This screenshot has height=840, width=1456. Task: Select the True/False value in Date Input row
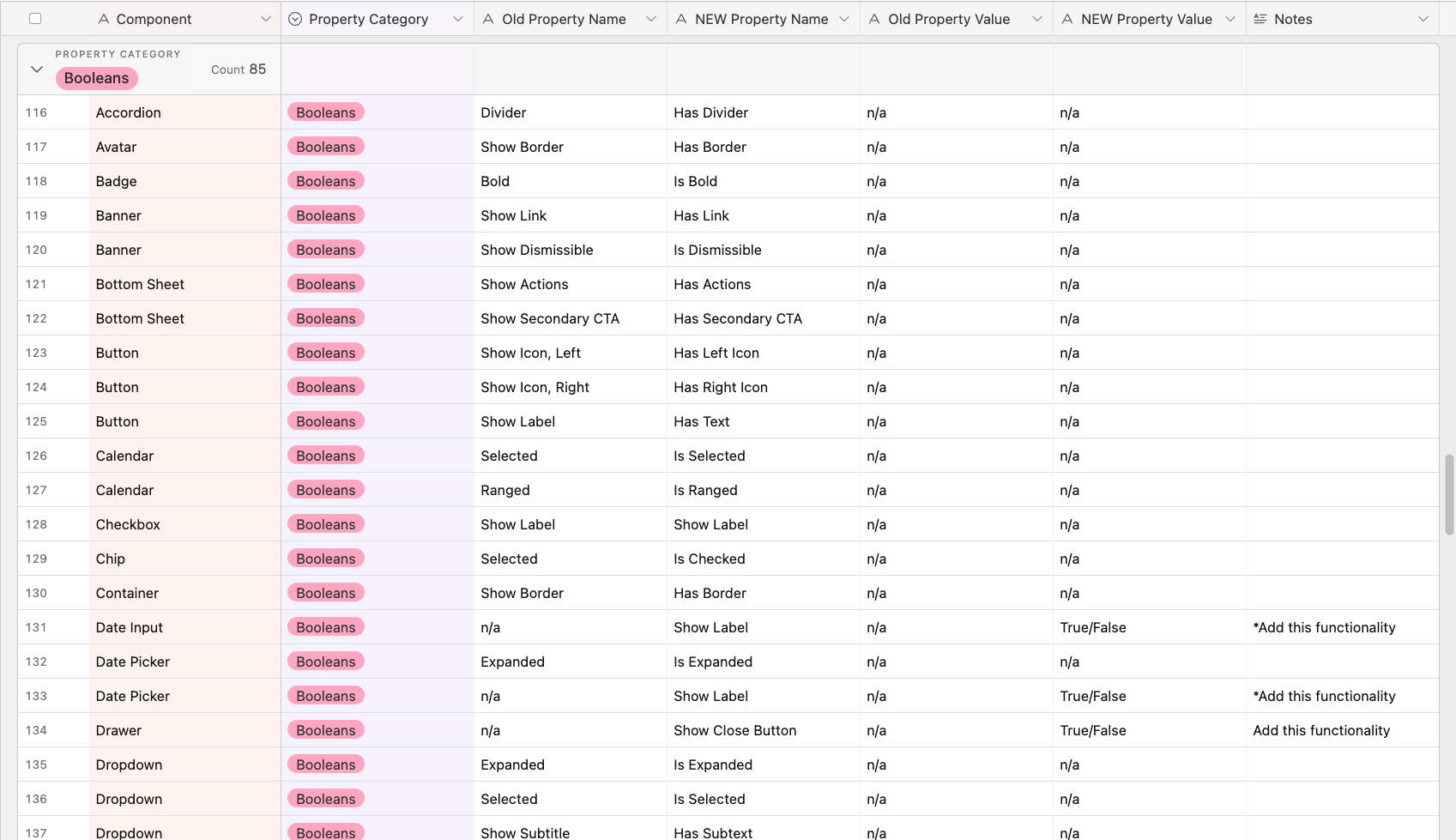click(1150, 627)
